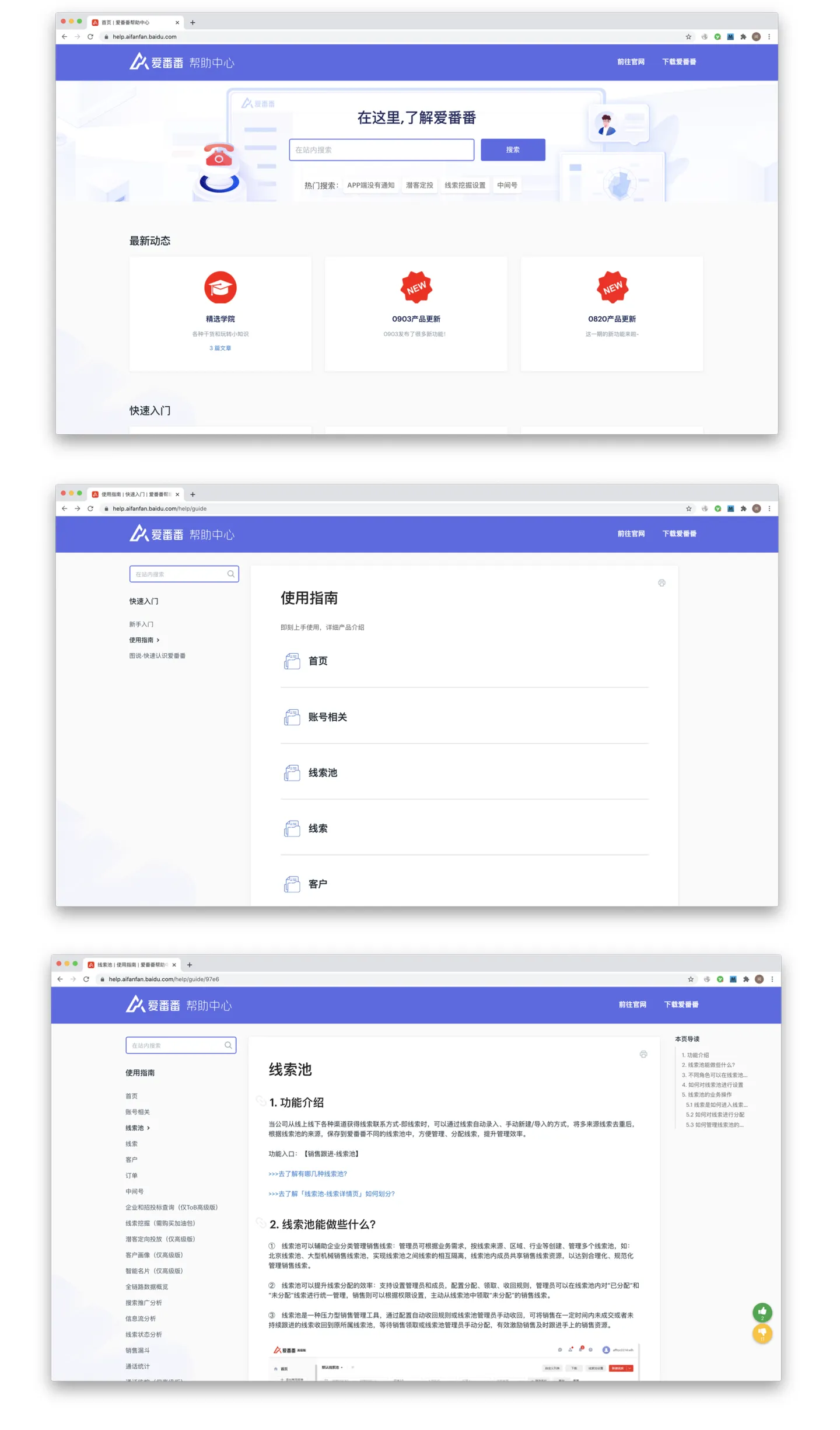Go back in the bottom browser window
Screen dimensions: 840x1430
(x=60, y=979)
